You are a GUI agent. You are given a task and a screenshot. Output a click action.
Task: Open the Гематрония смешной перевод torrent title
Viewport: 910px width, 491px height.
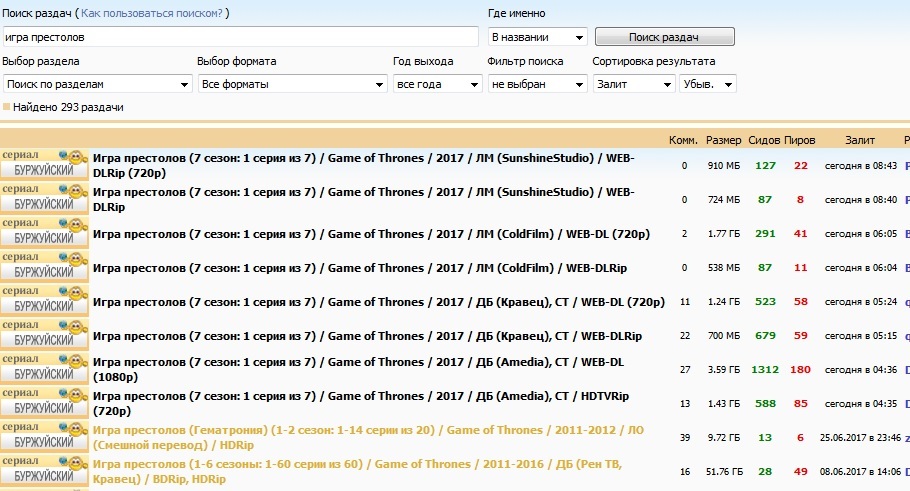(368, 437)
